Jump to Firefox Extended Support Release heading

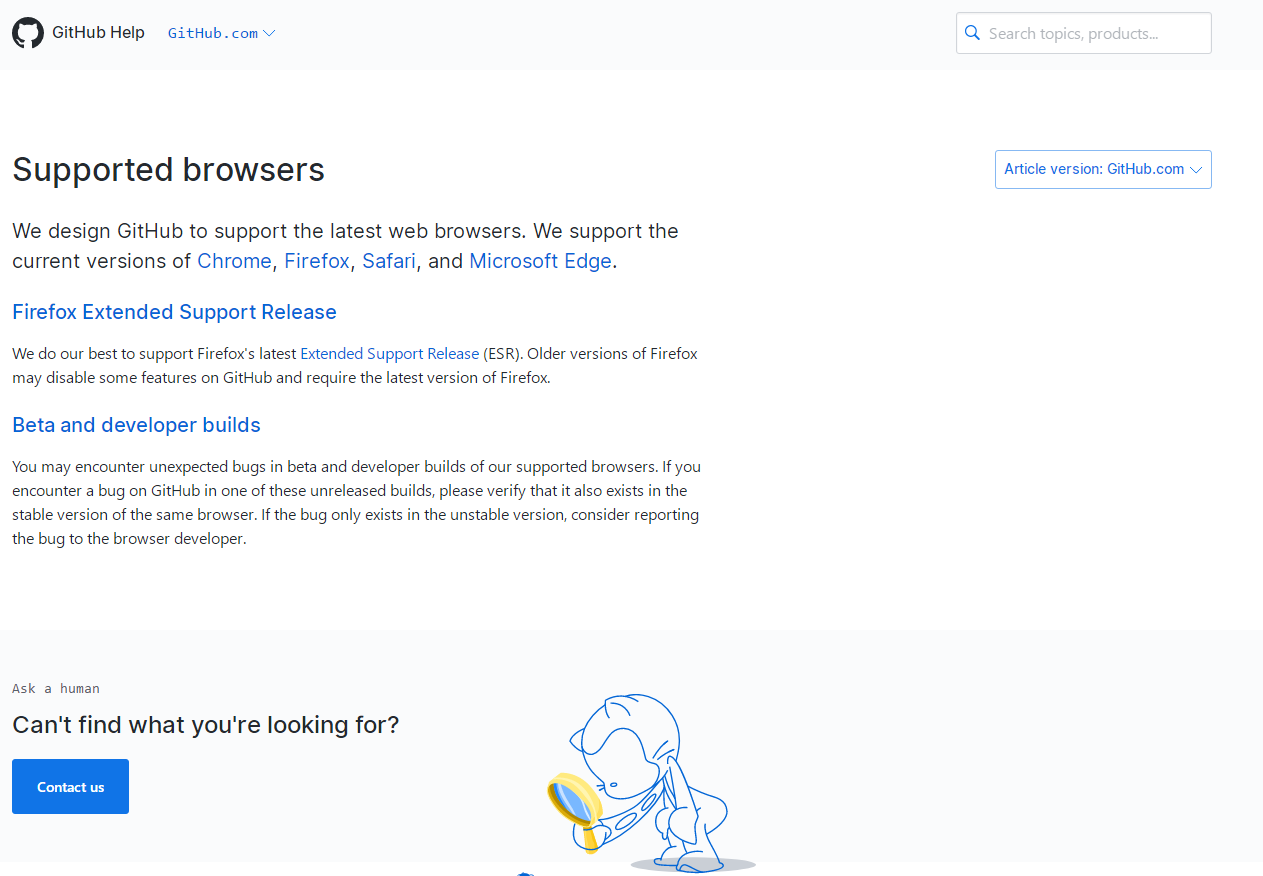[174, 312]
